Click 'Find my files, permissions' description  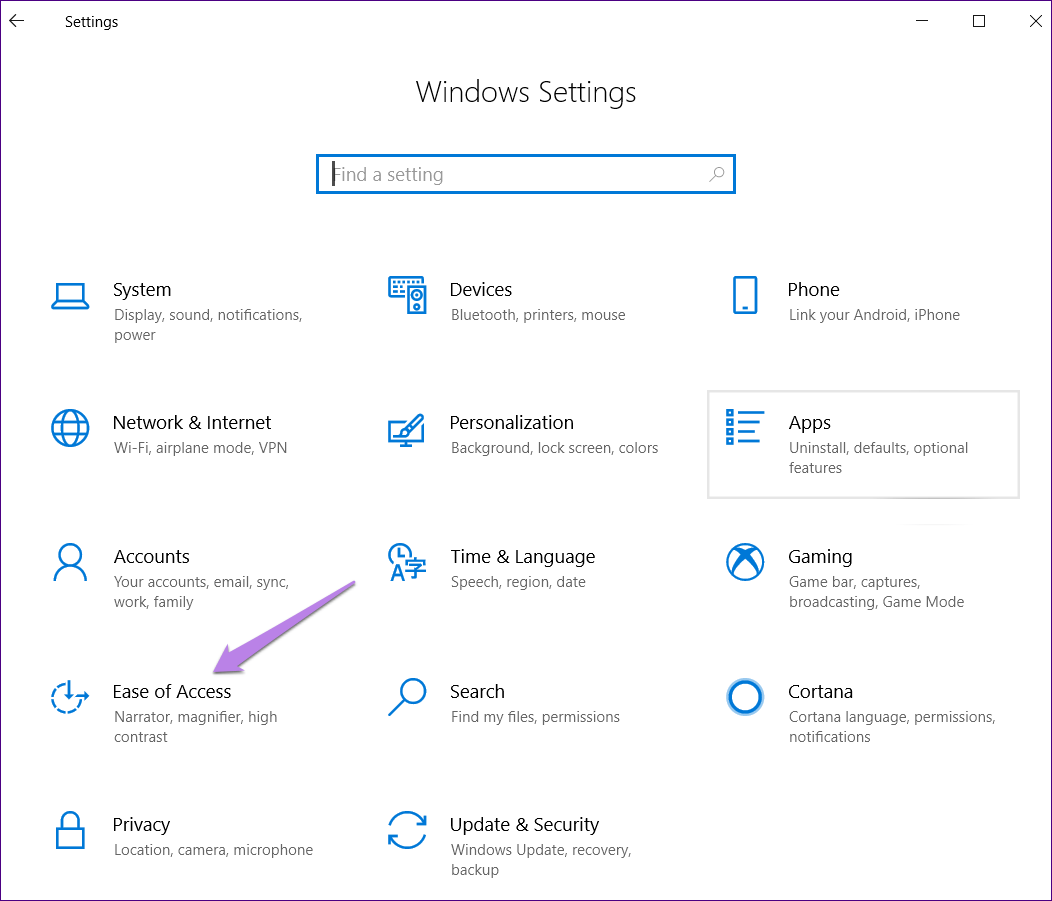[x=535, y=717]
